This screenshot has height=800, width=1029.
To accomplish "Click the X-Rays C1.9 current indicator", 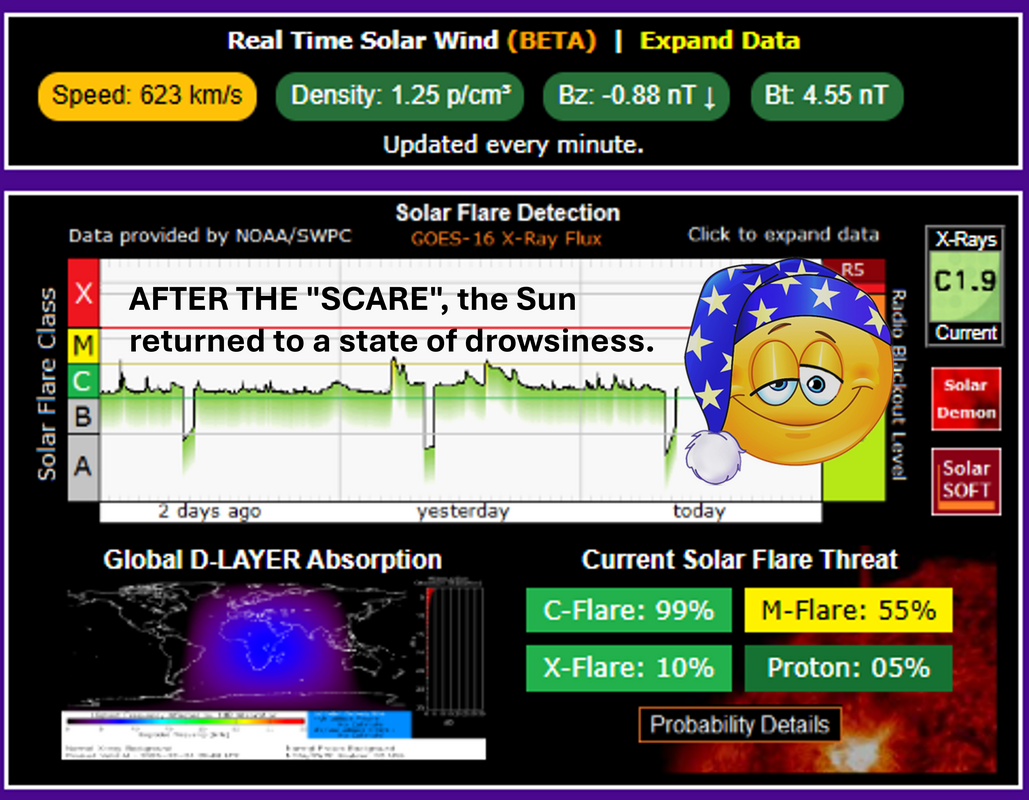I will 964,286.
